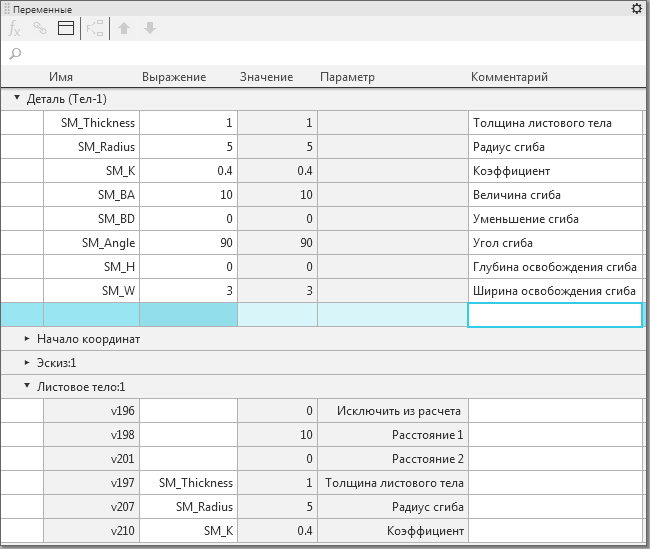Toggle the panel layout view icon
This screenshot has width=650, height=549.
[66, 29]
